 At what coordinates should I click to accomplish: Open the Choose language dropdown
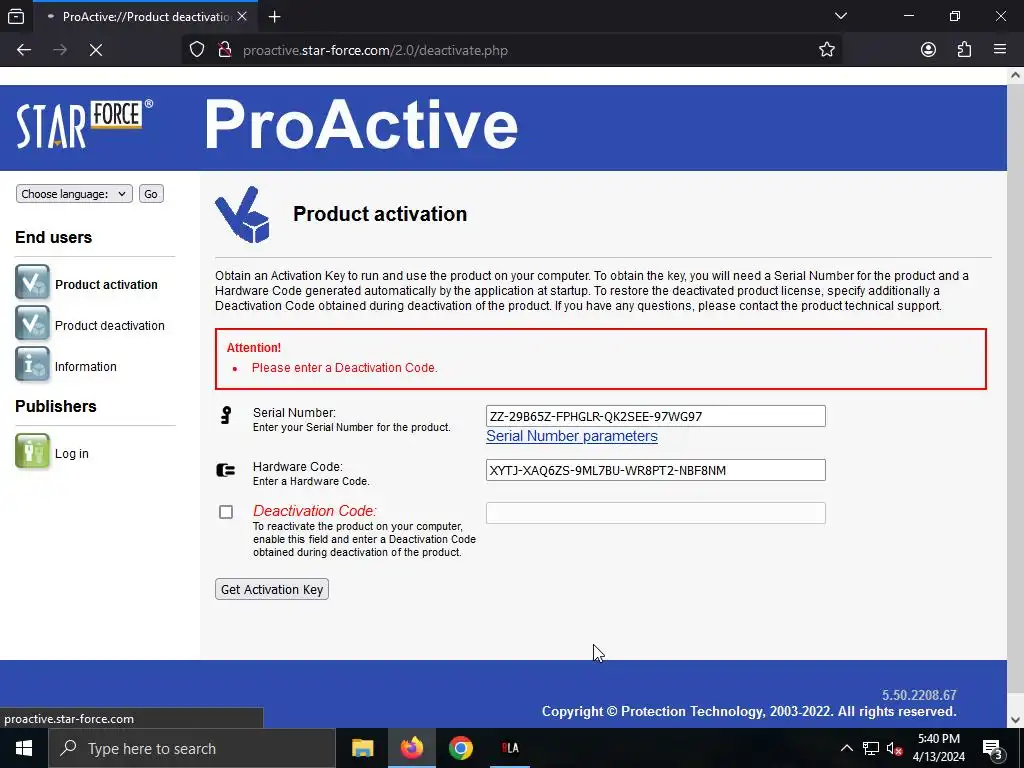[74, 194]
